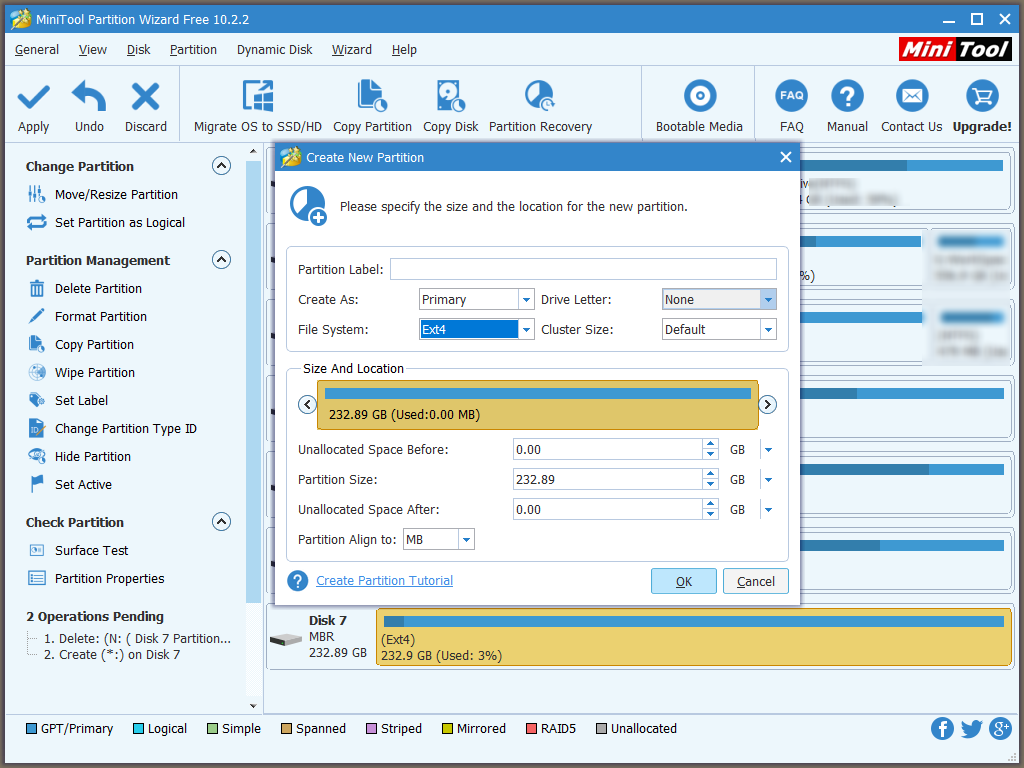Click the Upgrade shopping cart icon

click(982, 97)
